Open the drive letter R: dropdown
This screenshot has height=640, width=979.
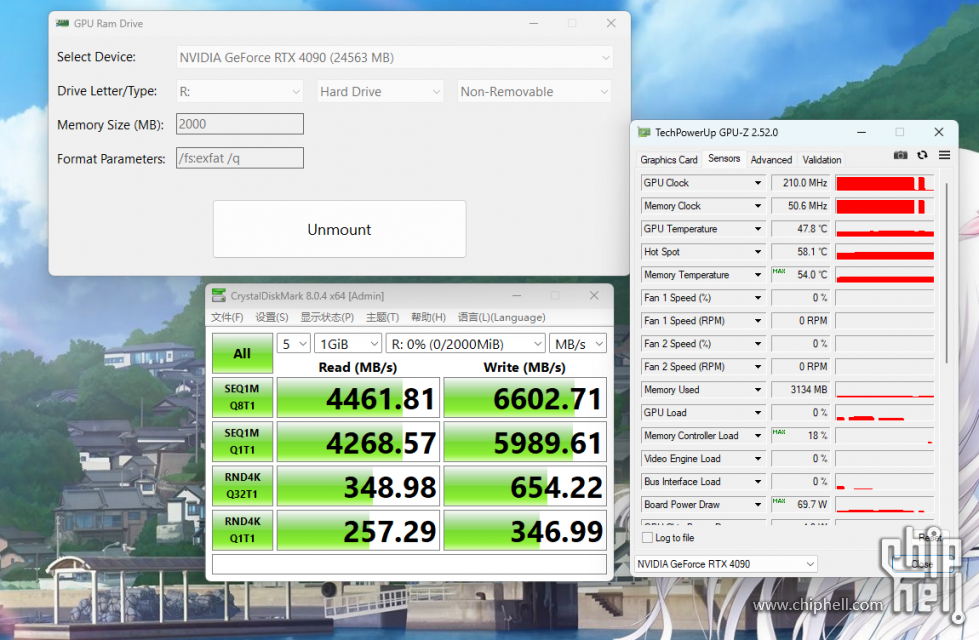click(x=240, y=92)
